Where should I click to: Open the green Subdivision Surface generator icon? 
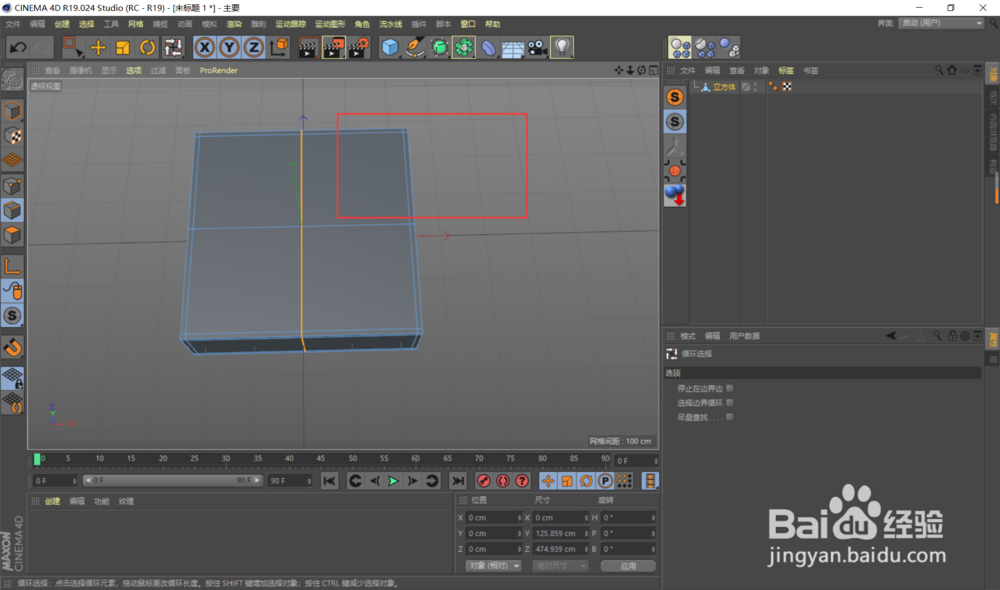(x=439, y=47)
